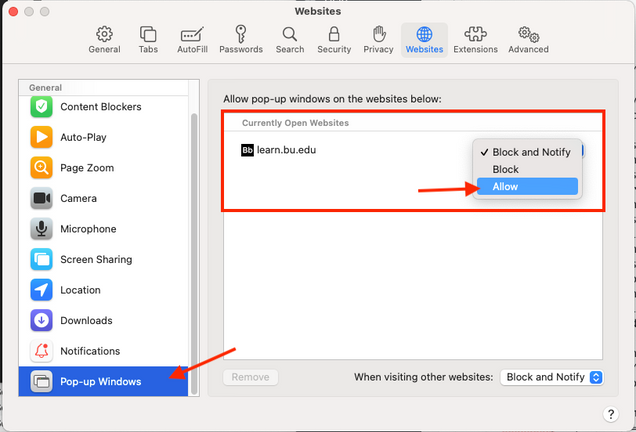Open the General preferences tab
636x432 pixels.
coord(104,40)
